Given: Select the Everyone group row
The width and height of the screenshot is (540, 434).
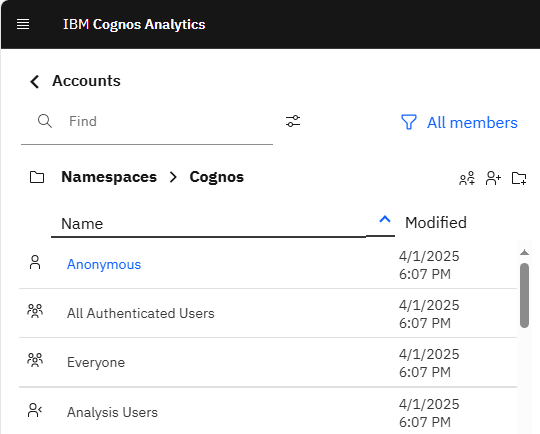Looking at the screenshot, I should [x=268, y=362].
